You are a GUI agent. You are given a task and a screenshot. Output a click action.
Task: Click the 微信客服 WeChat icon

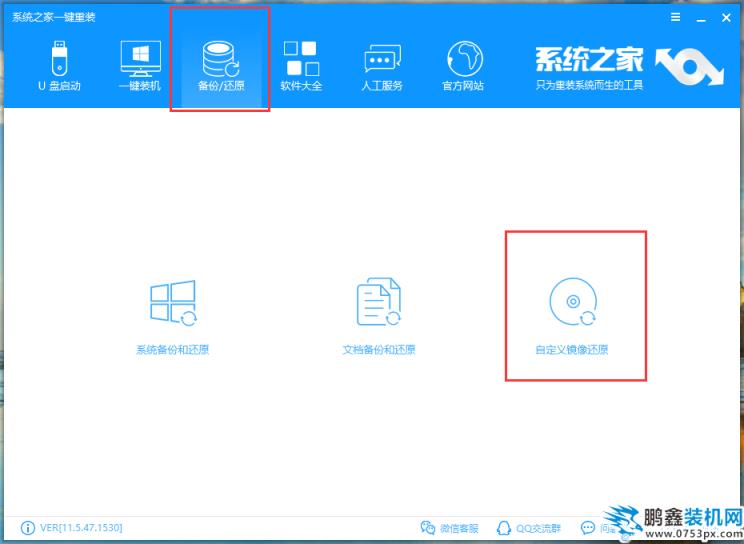tap(428, 528)
